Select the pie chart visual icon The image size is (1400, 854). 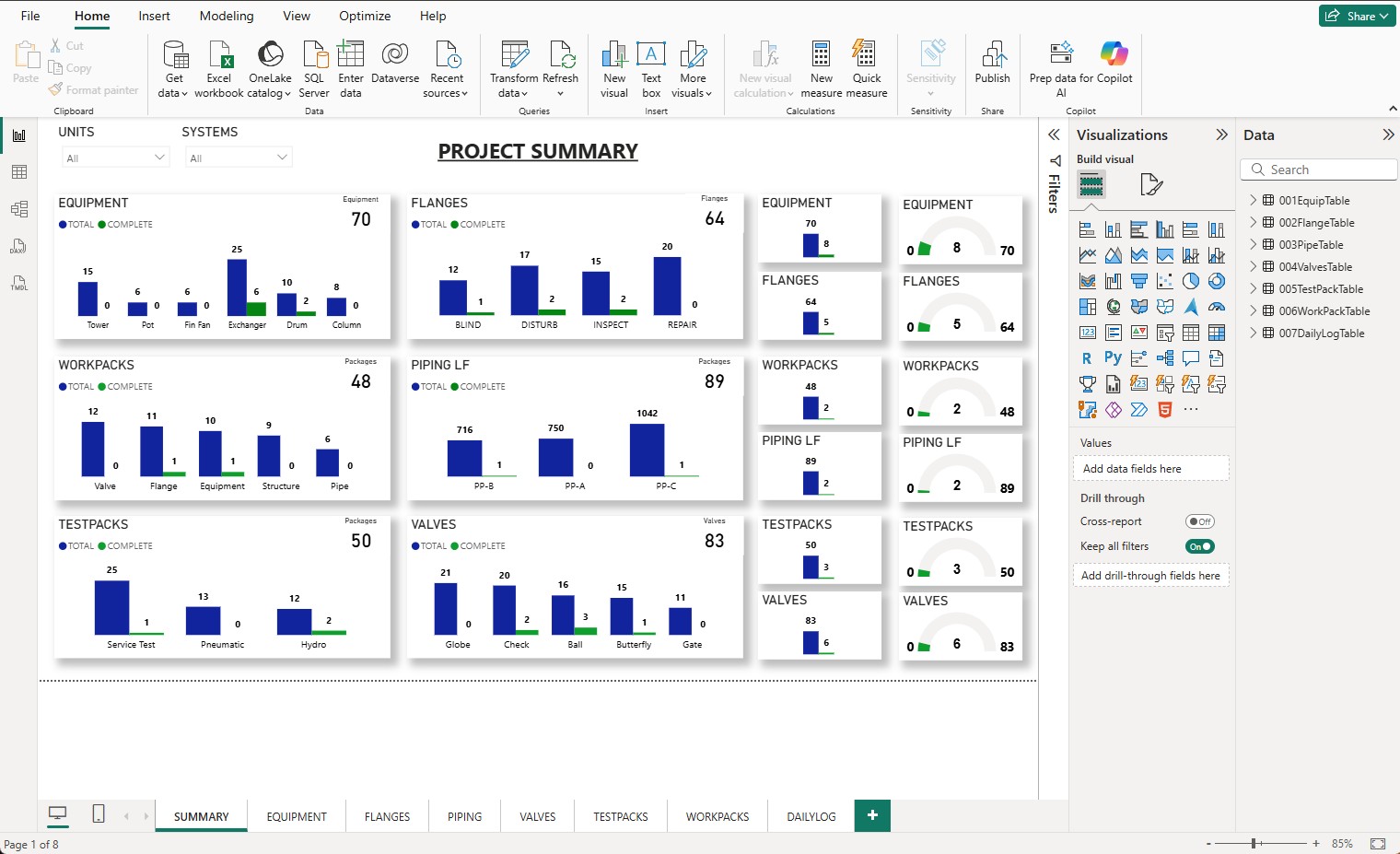[1191, 281]
